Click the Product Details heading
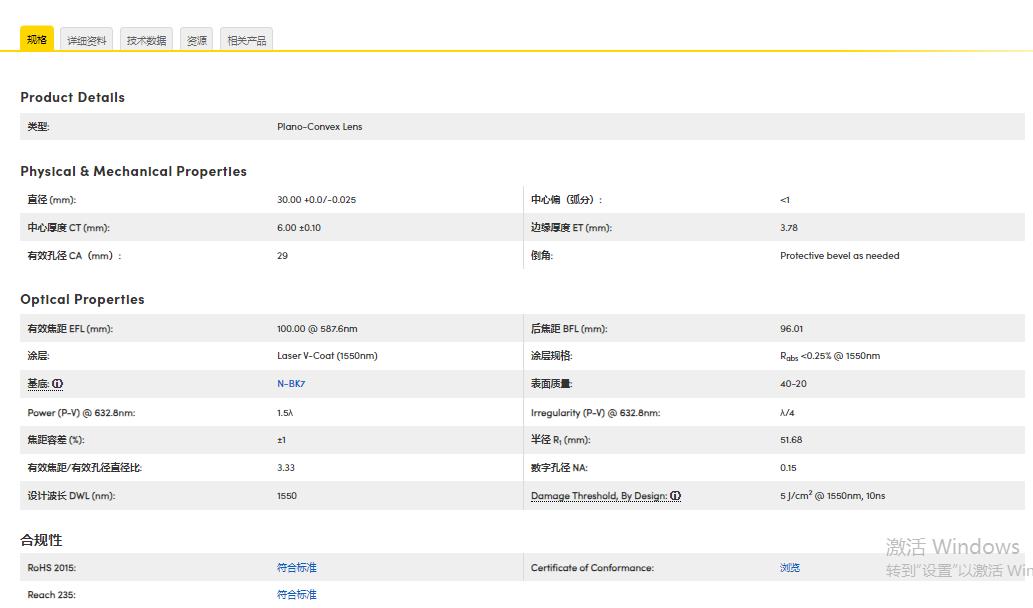This screenshot has width=1033, height=608. (x=72, y=97)
